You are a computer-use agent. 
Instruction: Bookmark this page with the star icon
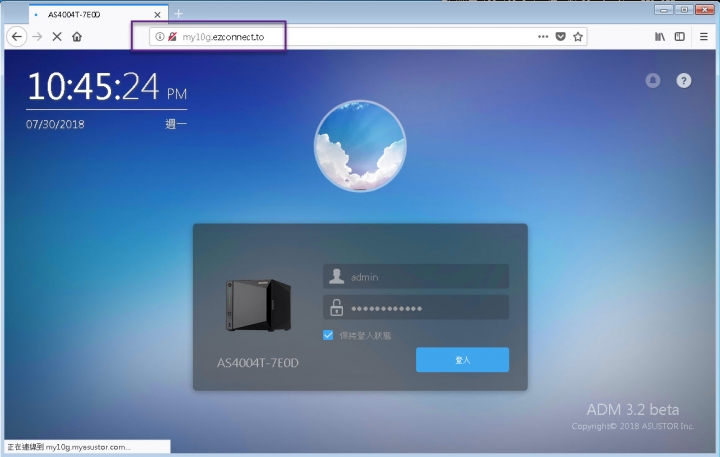(x=578, y=37)
